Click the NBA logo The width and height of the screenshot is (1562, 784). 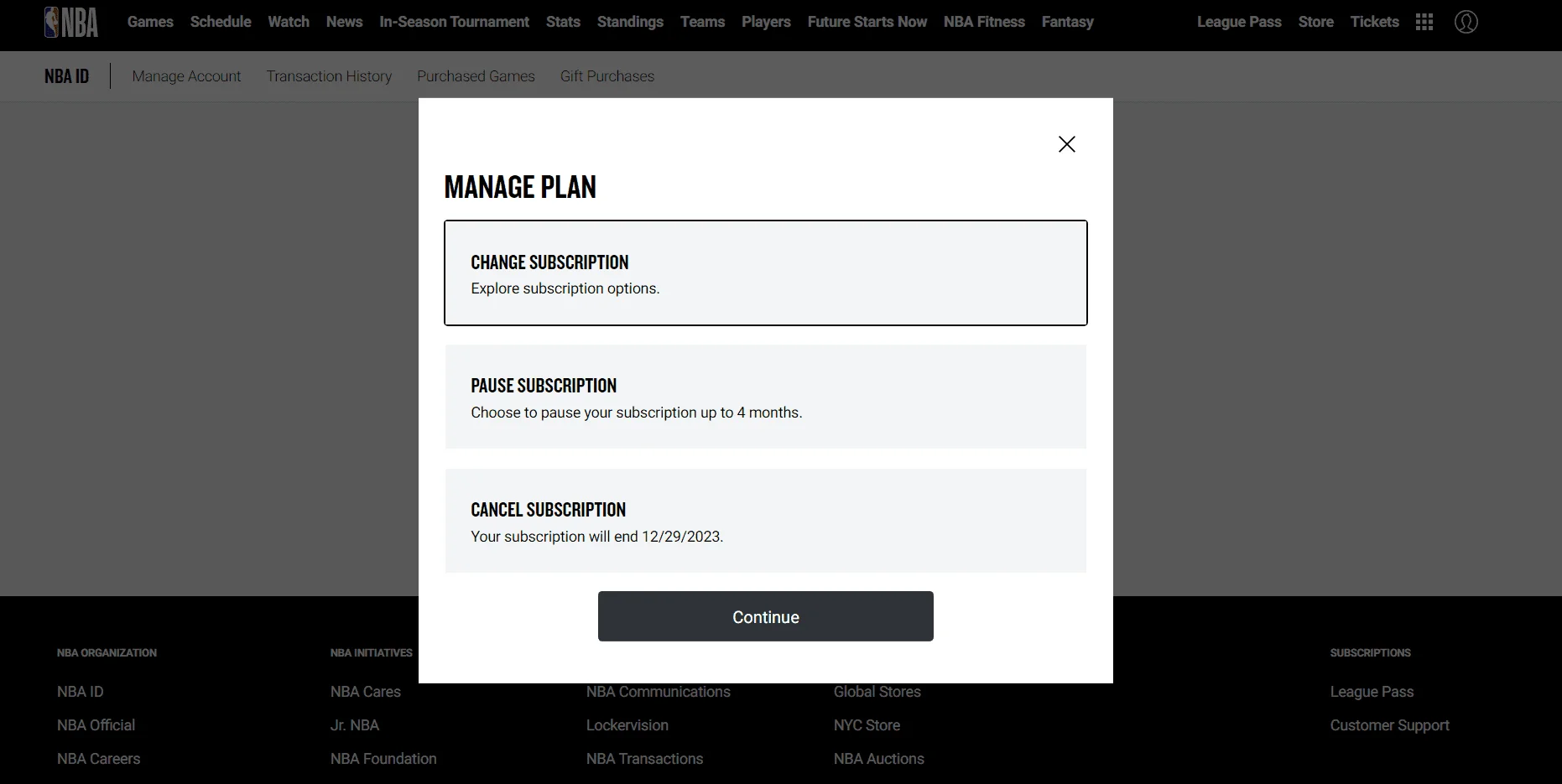71,22
